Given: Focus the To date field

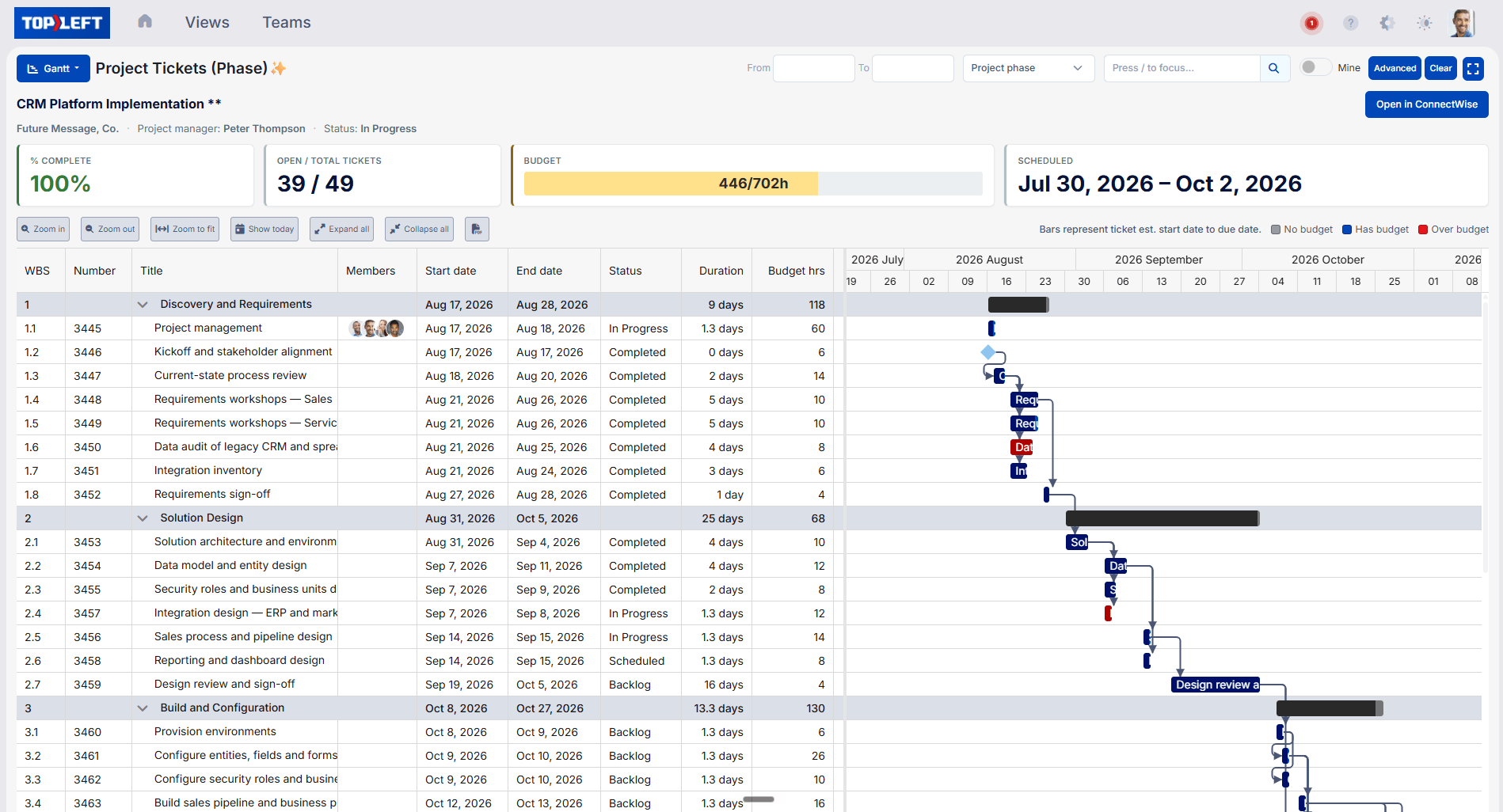Looking at the screenshot, I should click(912, 68).
